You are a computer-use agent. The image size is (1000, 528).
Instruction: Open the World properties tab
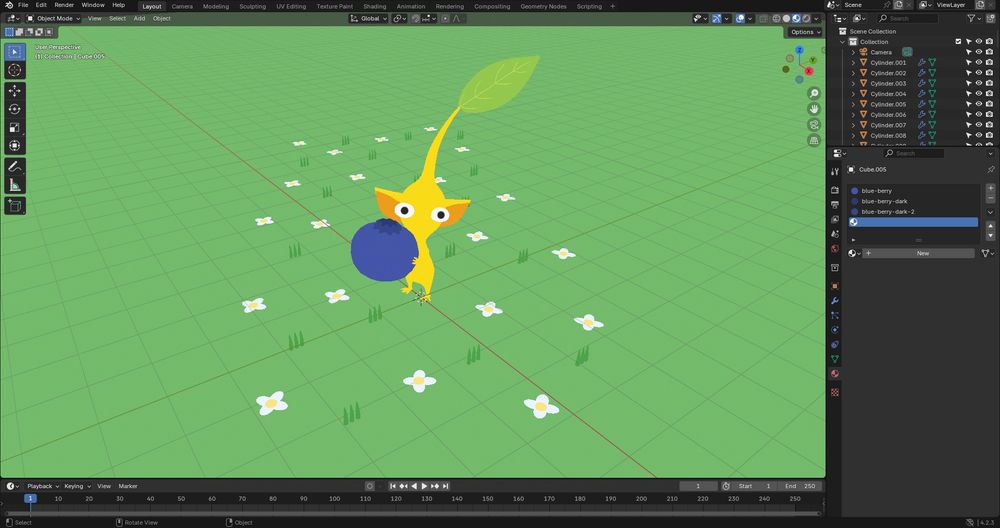(835, 249)
